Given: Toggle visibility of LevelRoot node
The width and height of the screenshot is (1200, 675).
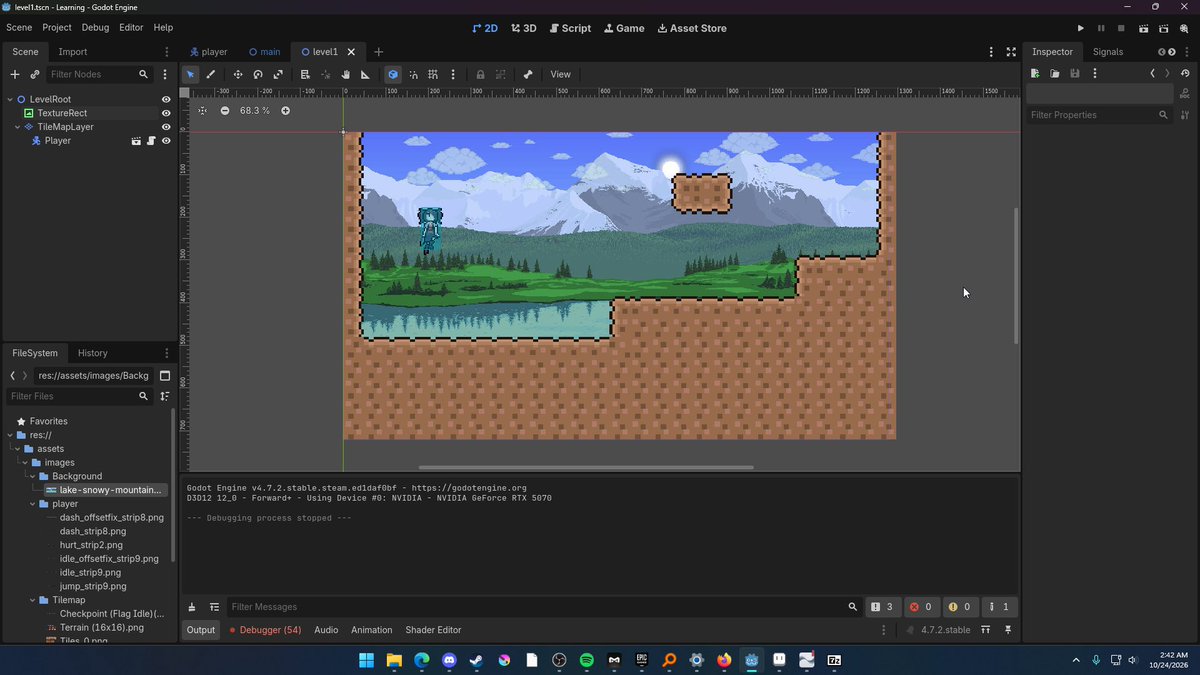Looking at the screenshot, I should (166, 100).
